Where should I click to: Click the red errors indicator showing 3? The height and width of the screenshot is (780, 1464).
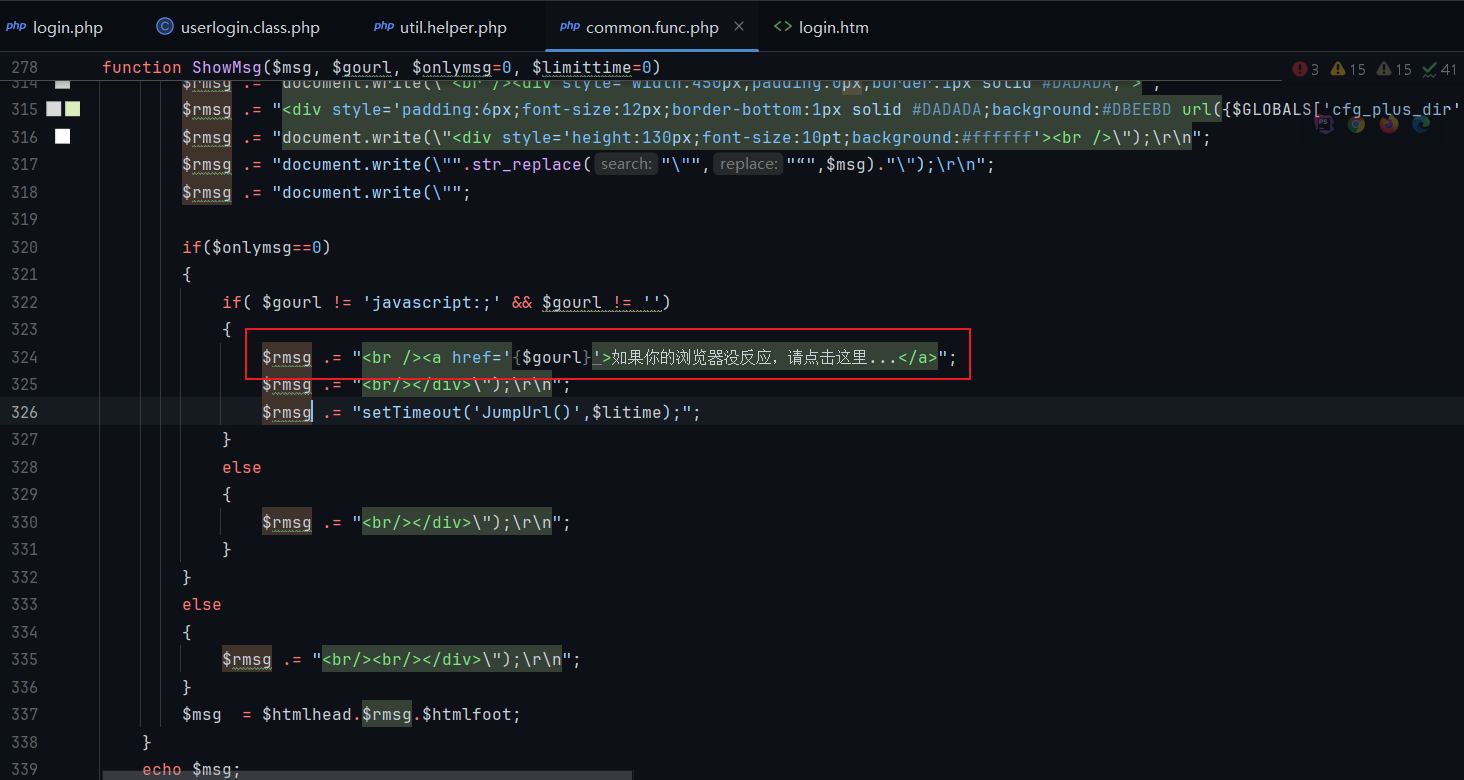pos(1305,69)
